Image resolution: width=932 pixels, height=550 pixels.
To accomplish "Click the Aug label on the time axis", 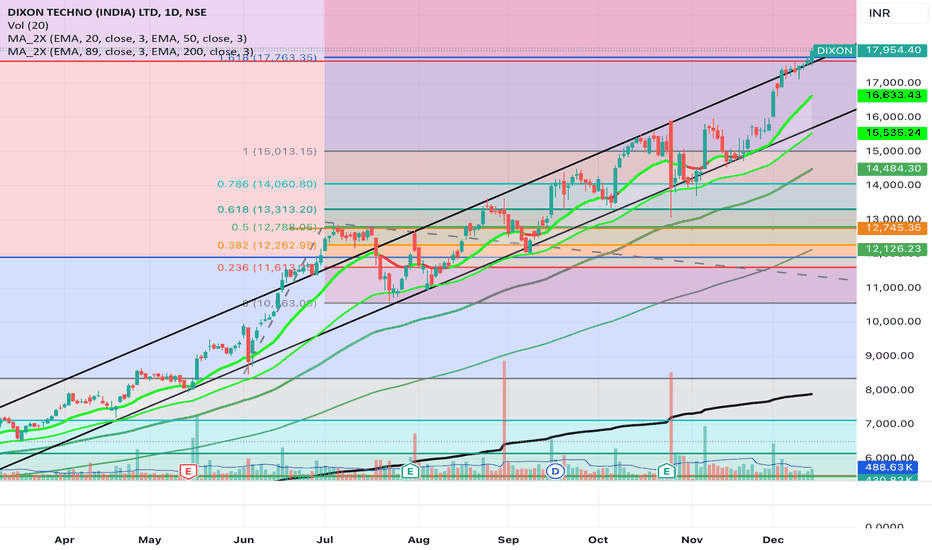I will [x=418, y=540].
